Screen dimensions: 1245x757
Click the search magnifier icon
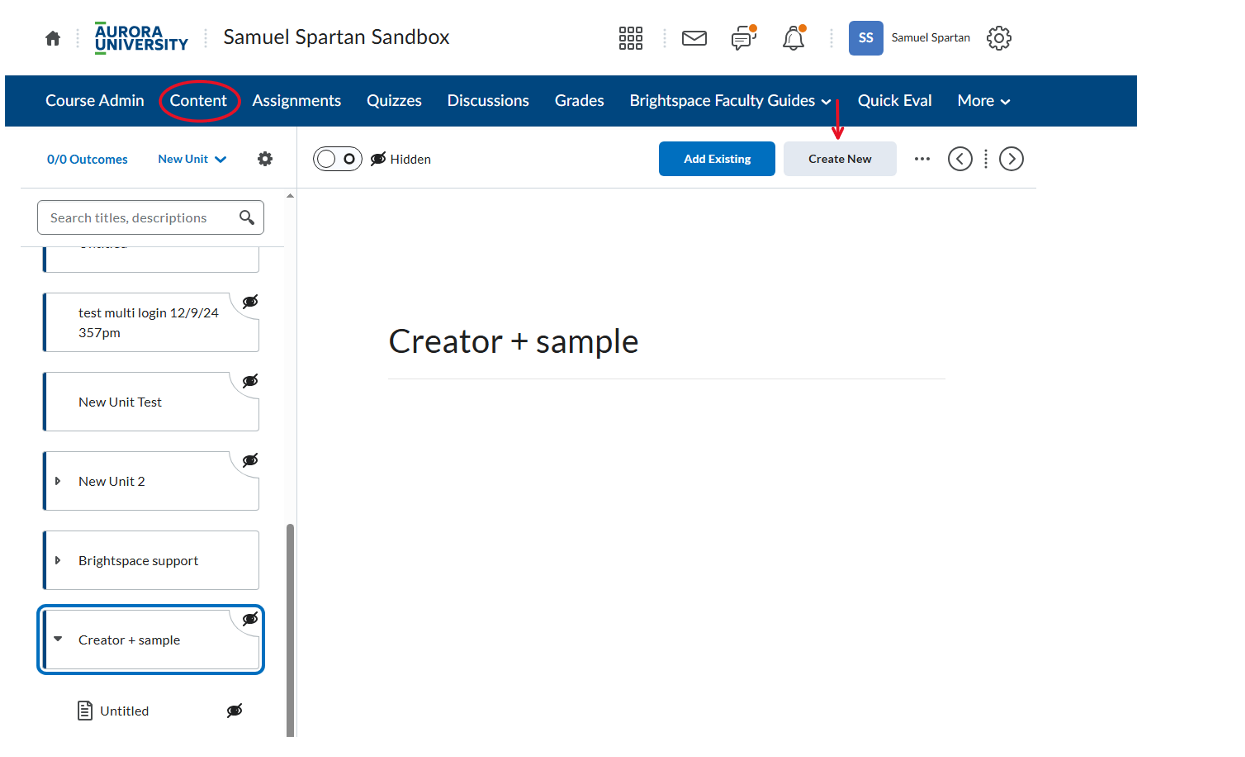click(x=247, y=217)
